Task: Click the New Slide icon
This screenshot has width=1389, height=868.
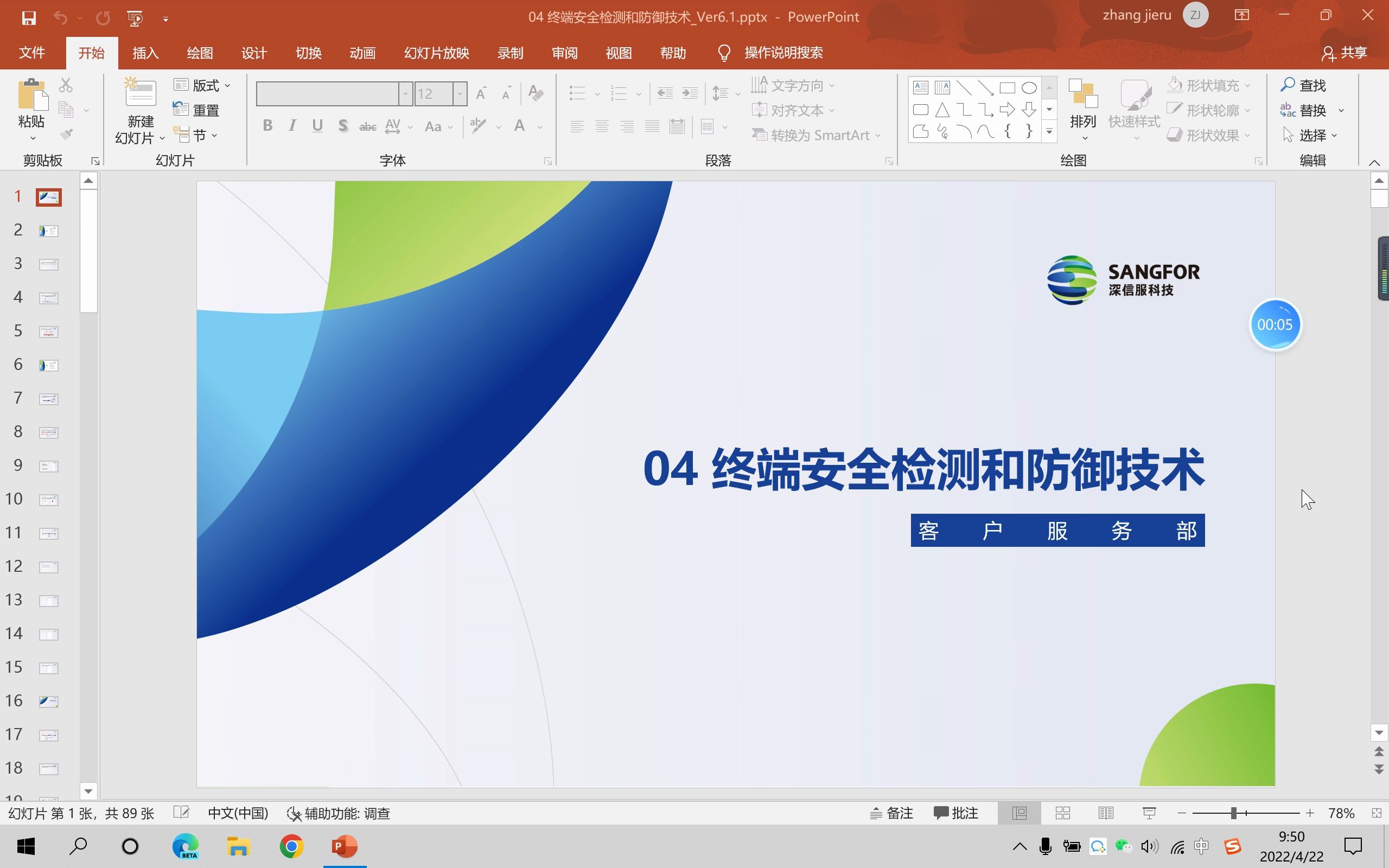Action: coord(141,92)
